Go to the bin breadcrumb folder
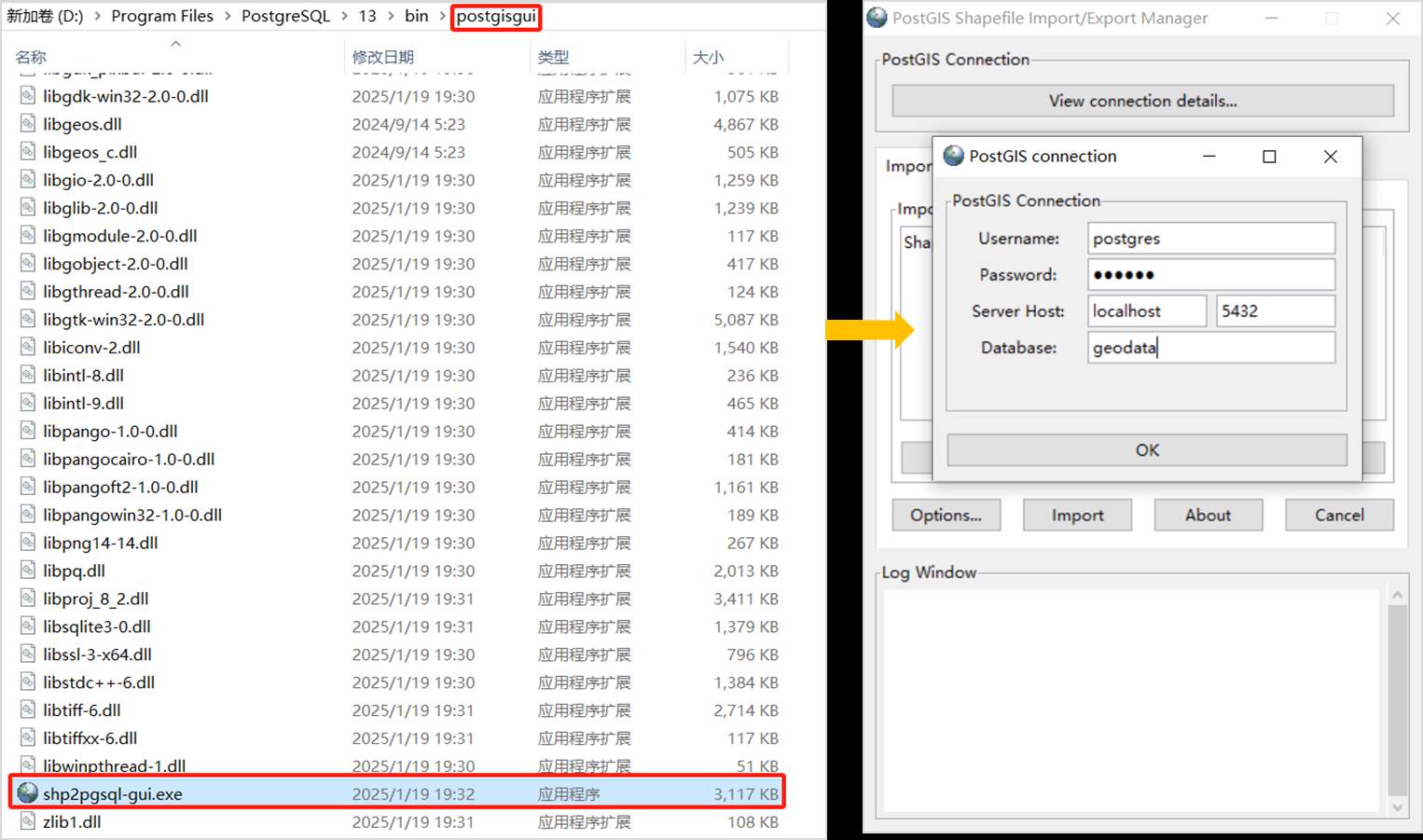Screen dimensions: 1423x840 [416, 17]
